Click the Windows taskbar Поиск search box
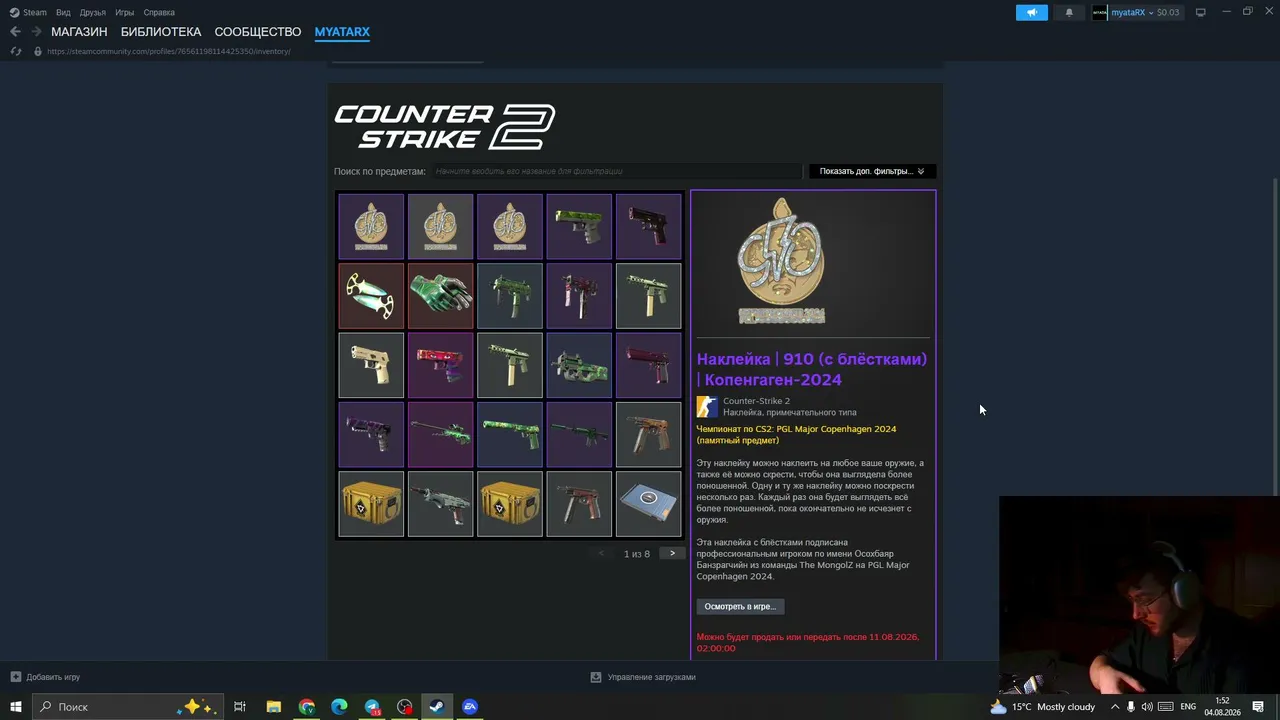The height and width of the screenshot is (720, 1280). (128, 707)
